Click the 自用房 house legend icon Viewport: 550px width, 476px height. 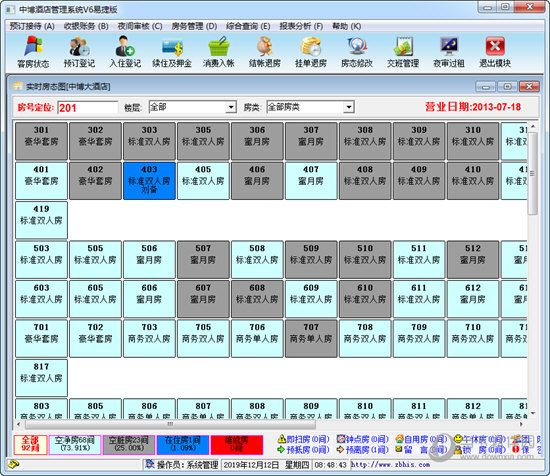399,439
